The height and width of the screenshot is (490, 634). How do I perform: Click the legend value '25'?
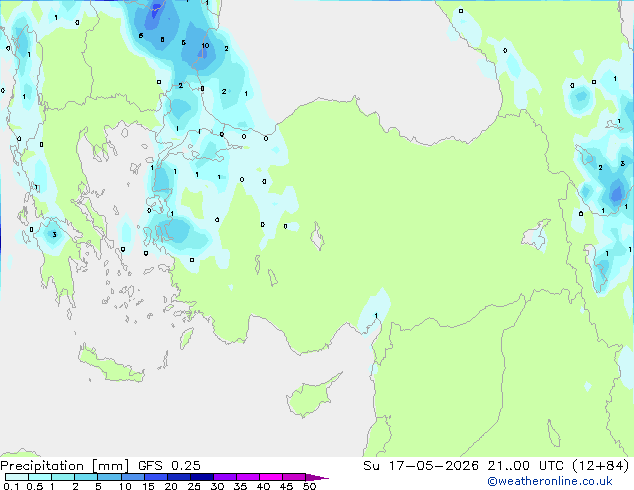coord(194,486)
